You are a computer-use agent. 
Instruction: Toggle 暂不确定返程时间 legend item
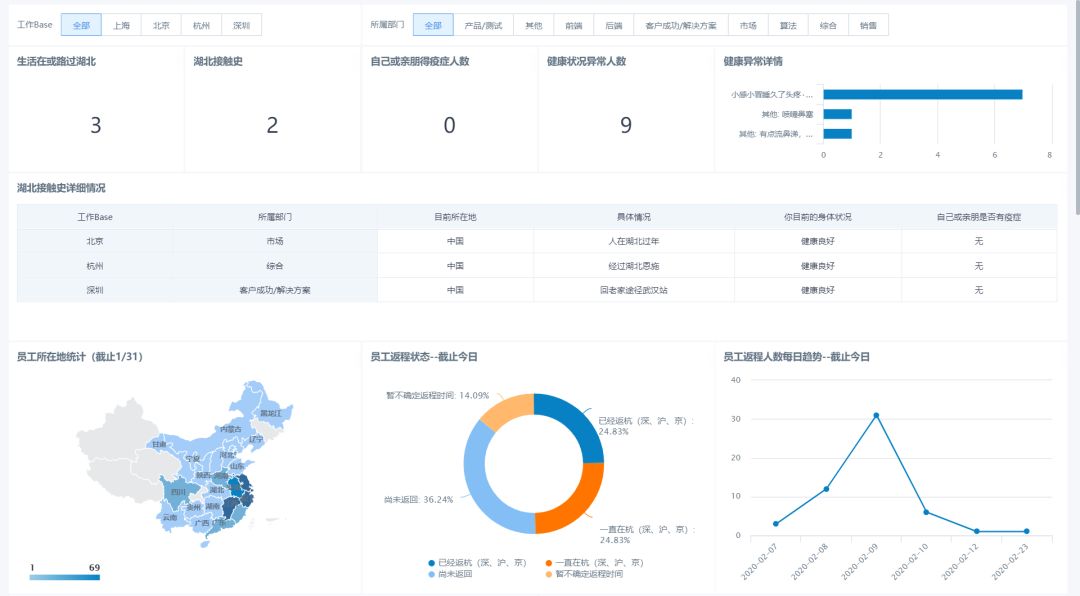coord(583,574)
